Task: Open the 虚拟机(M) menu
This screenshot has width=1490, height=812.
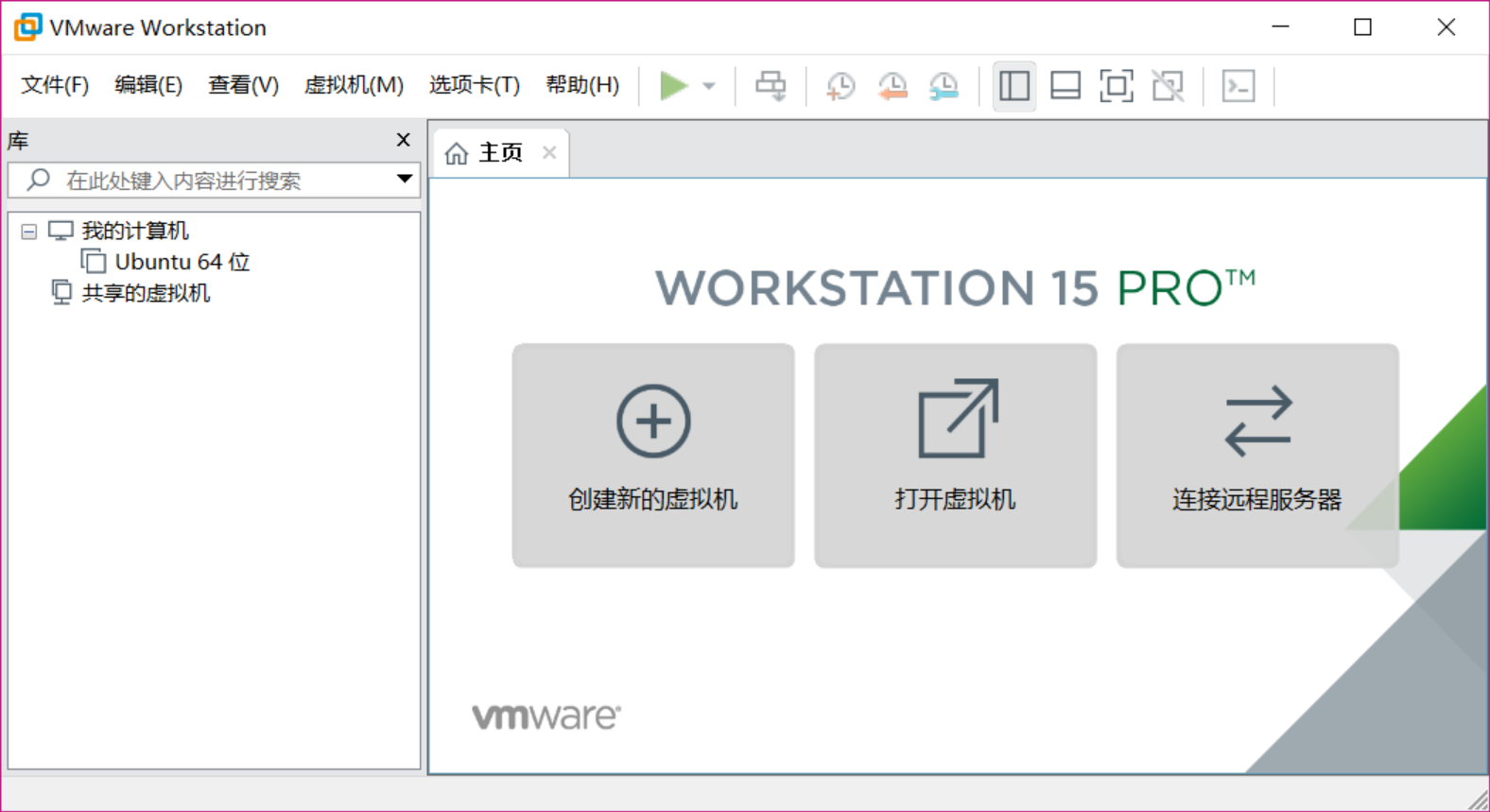Action: click(x=354, y=85)
